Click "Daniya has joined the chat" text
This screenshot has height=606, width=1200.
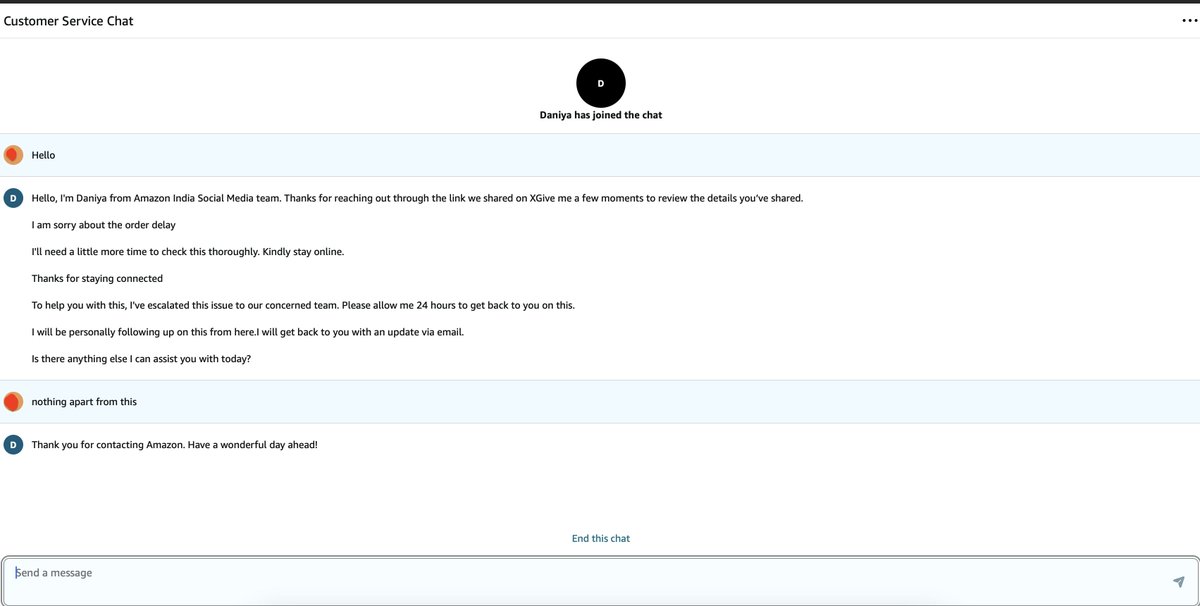[x=601, y=115]
